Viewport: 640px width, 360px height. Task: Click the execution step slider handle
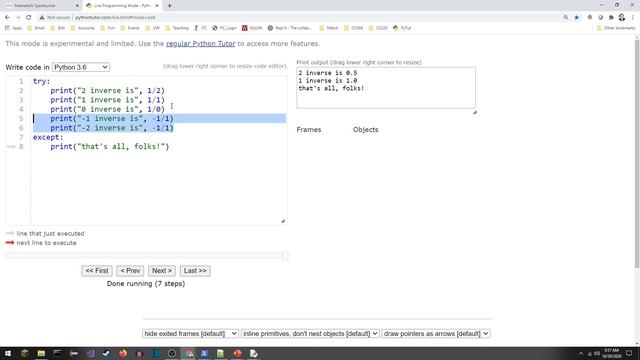coord(285,256)
